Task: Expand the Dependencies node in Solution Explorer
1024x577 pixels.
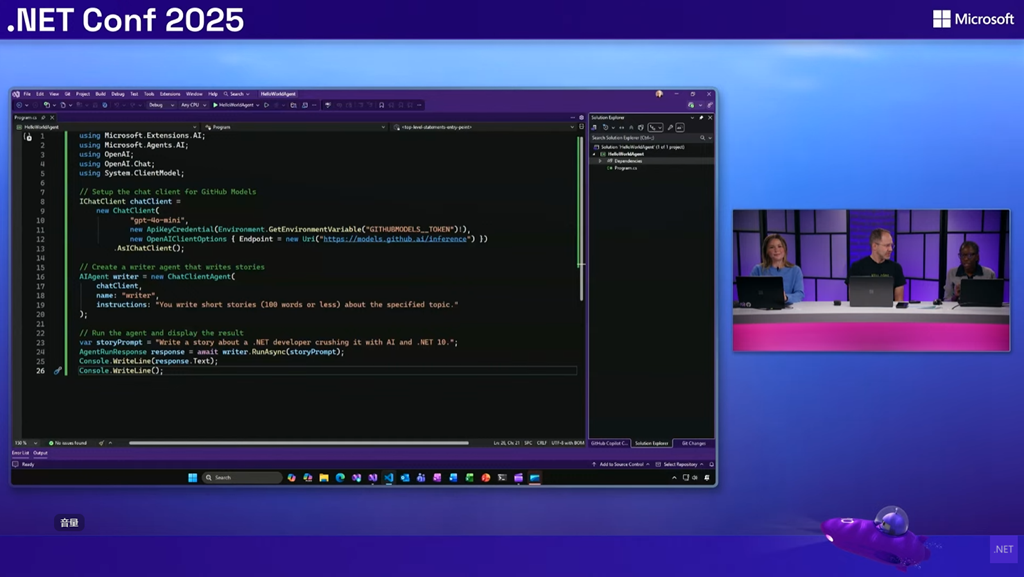Action: [x=600, y=161]
